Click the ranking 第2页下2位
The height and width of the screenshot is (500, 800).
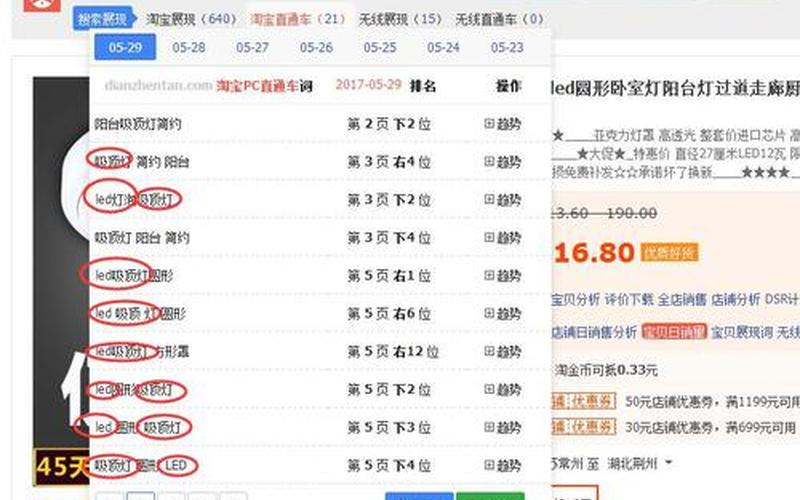coord(389,124)
